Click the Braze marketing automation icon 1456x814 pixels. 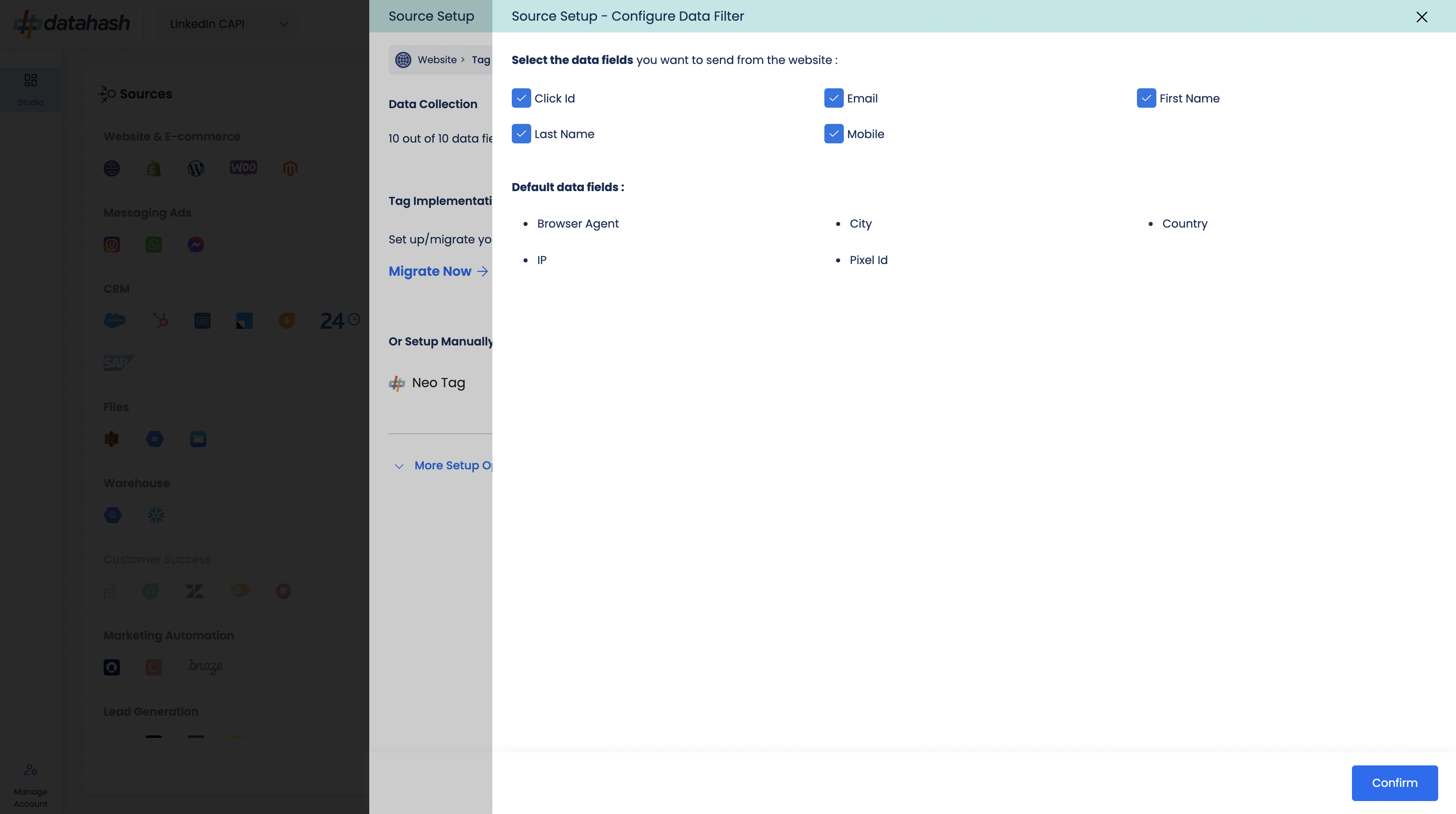coord(205,667)
